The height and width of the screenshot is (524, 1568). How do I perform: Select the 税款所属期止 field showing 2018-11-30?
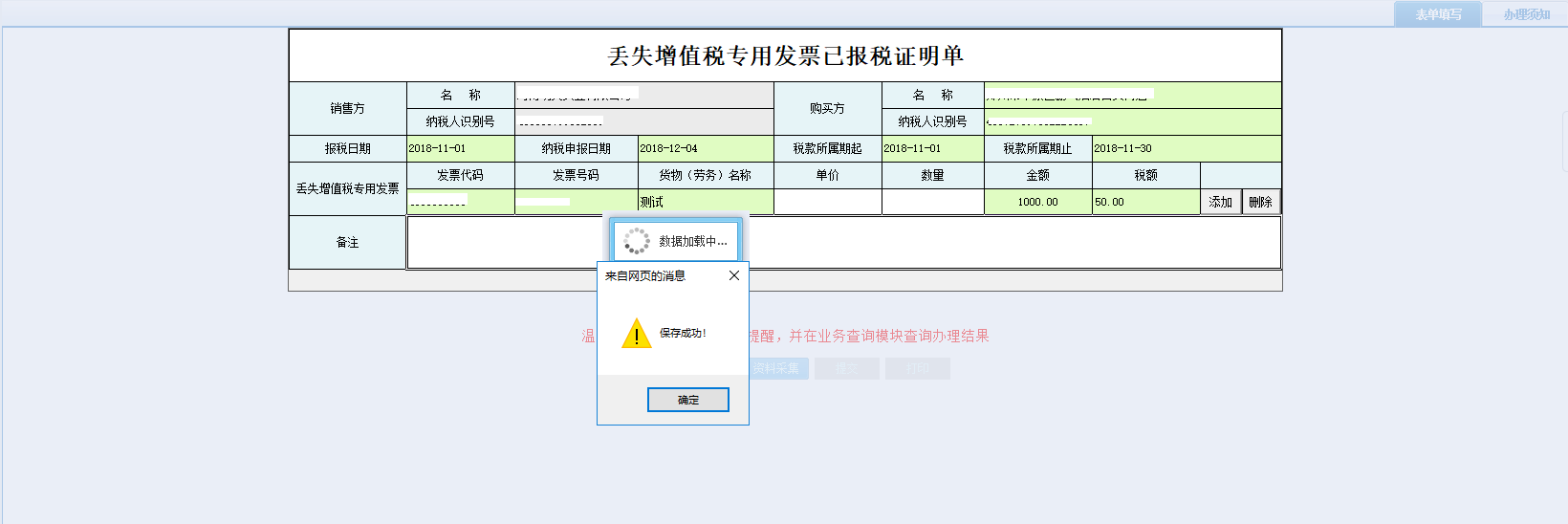coord(1186,149)
